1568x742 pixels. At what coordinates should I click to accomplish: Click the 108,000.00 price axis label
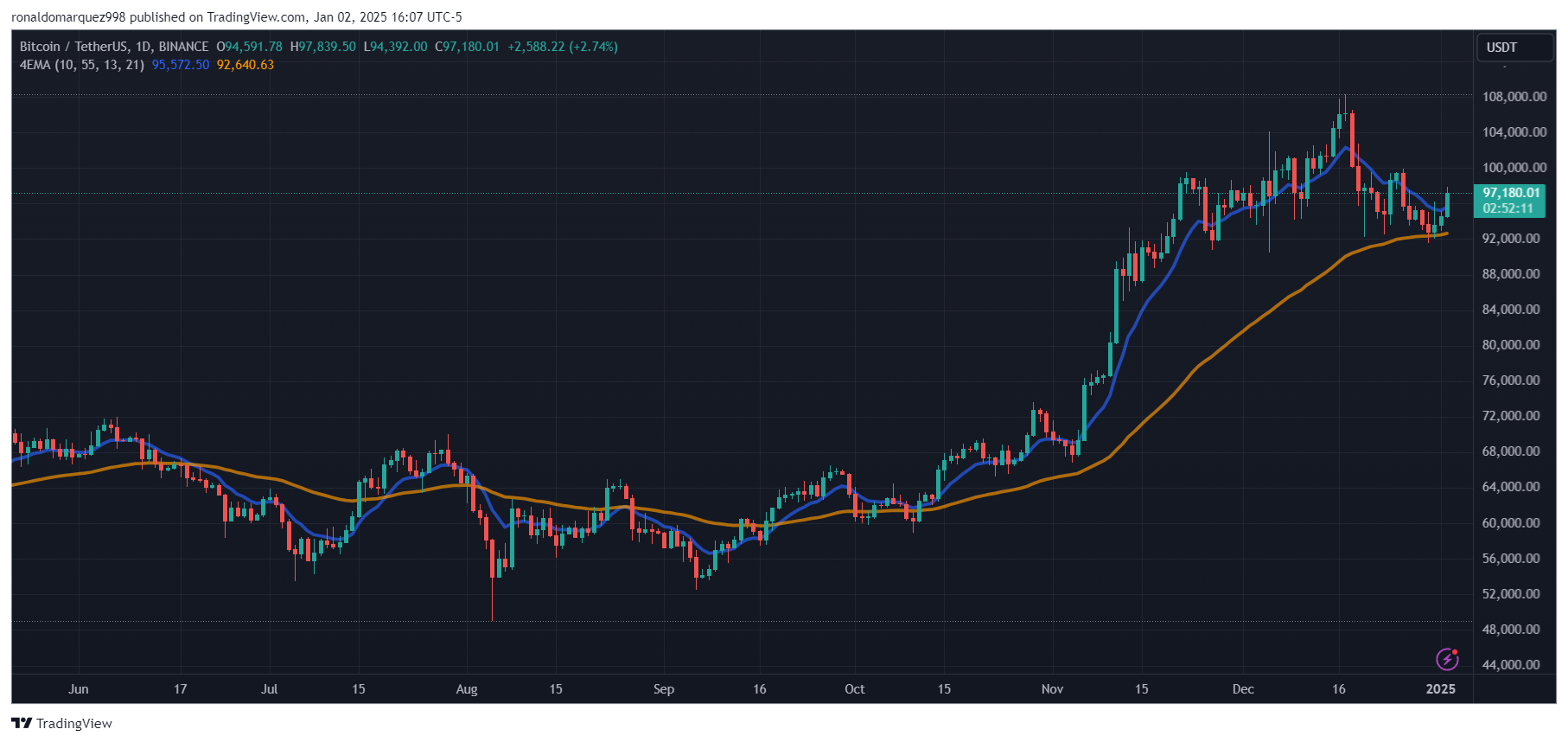tap(1514, 97)
